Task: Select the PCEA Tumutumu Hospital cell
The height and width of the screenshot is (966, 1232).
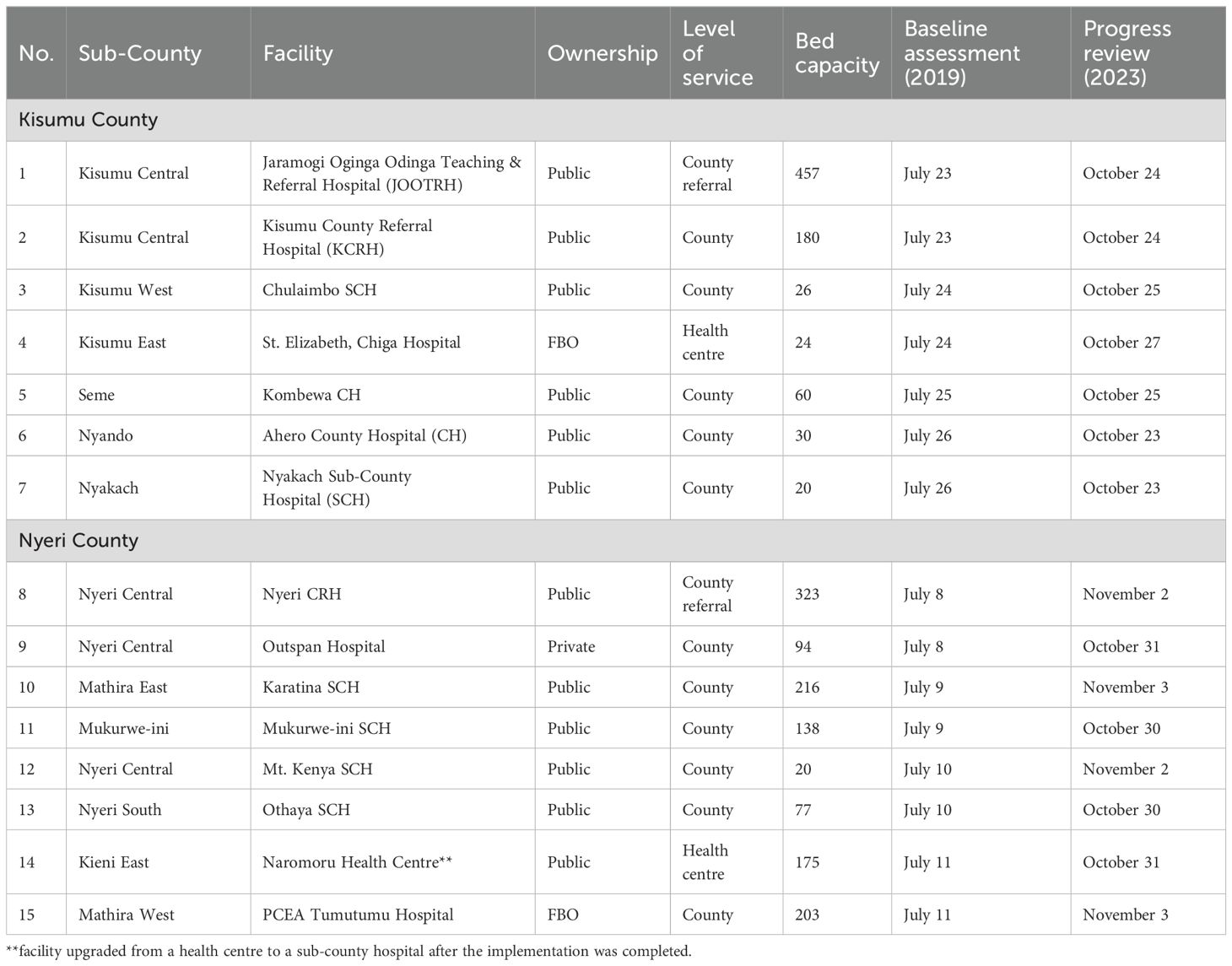Action: [x=358, y=915]
